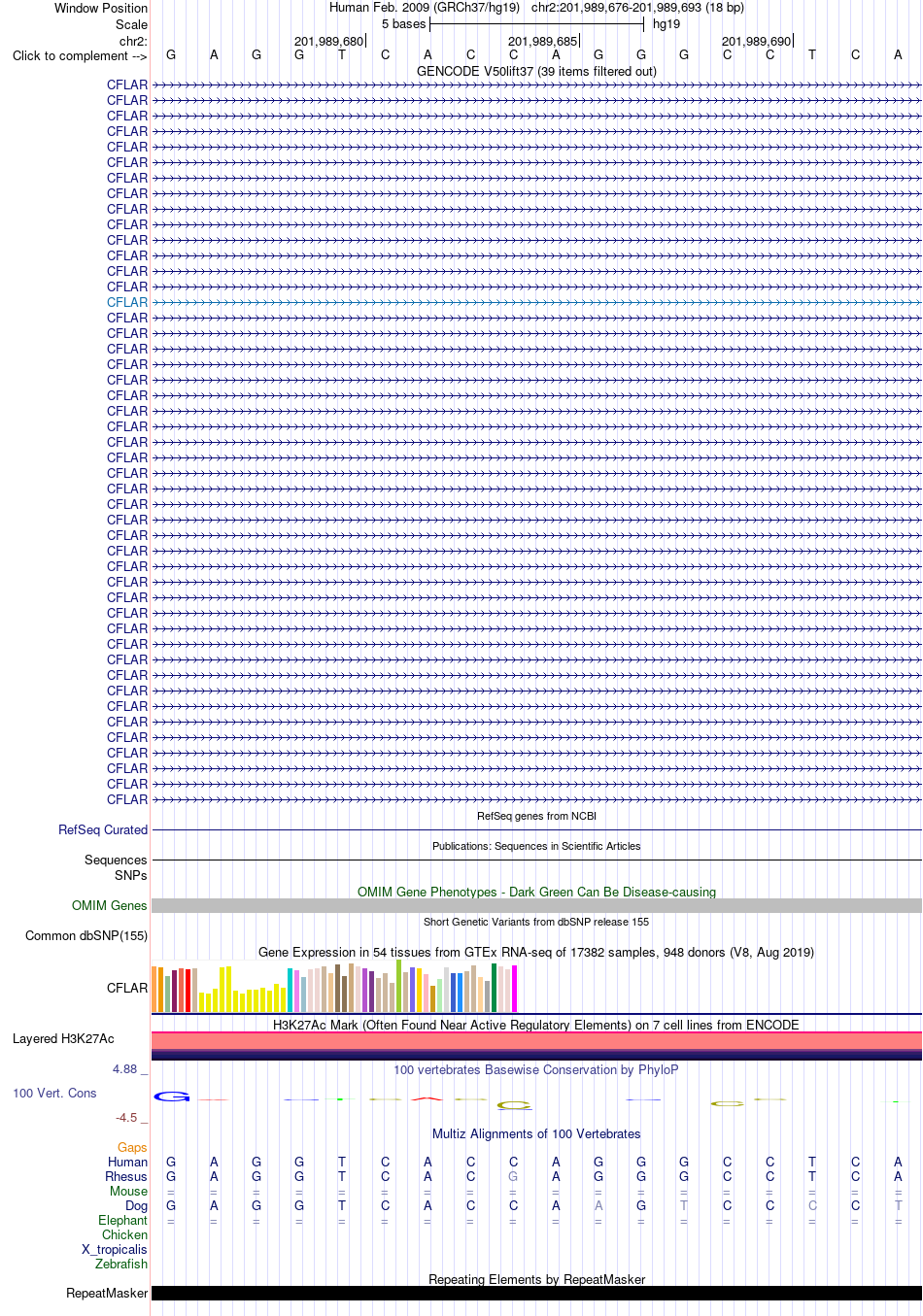Select the Gaps row label in Multiz alignment
The image size is (923, 1316).
132,1147
